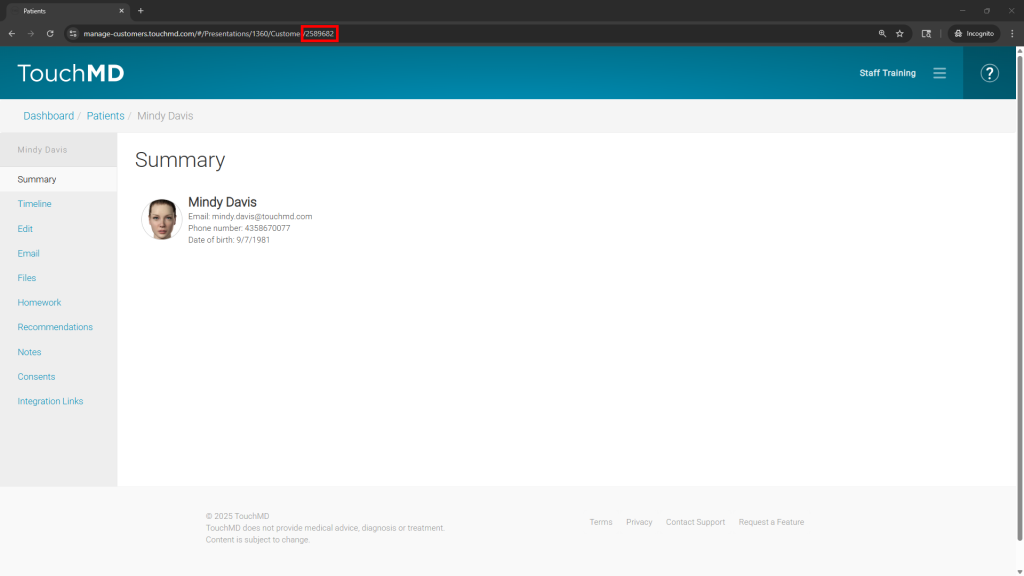Open the Files sidebar item

(x=27, y=278)
